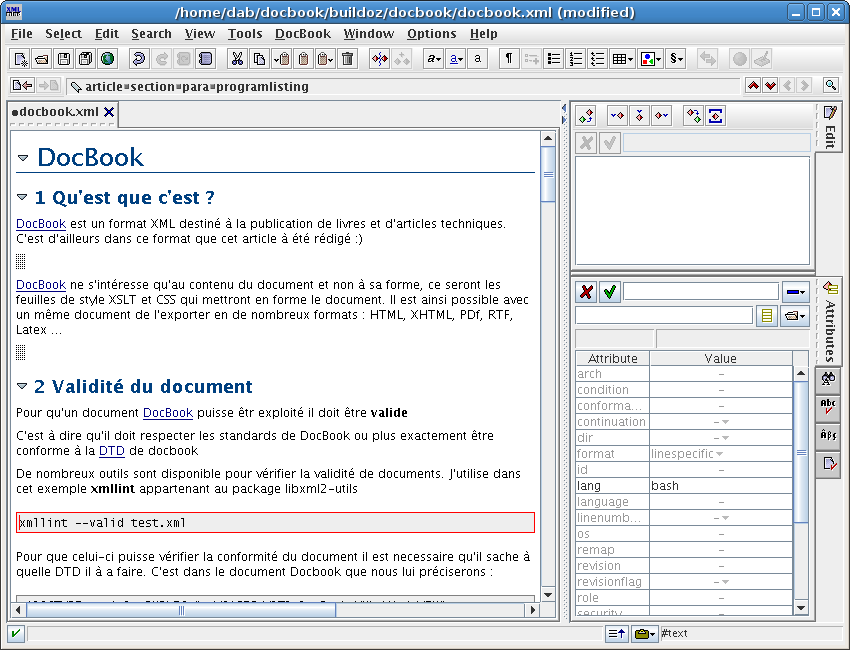Open the italic 'a' text style dropdown
Image resolution: width=850 pixels, height=650 pixels.
coord(434,59)
